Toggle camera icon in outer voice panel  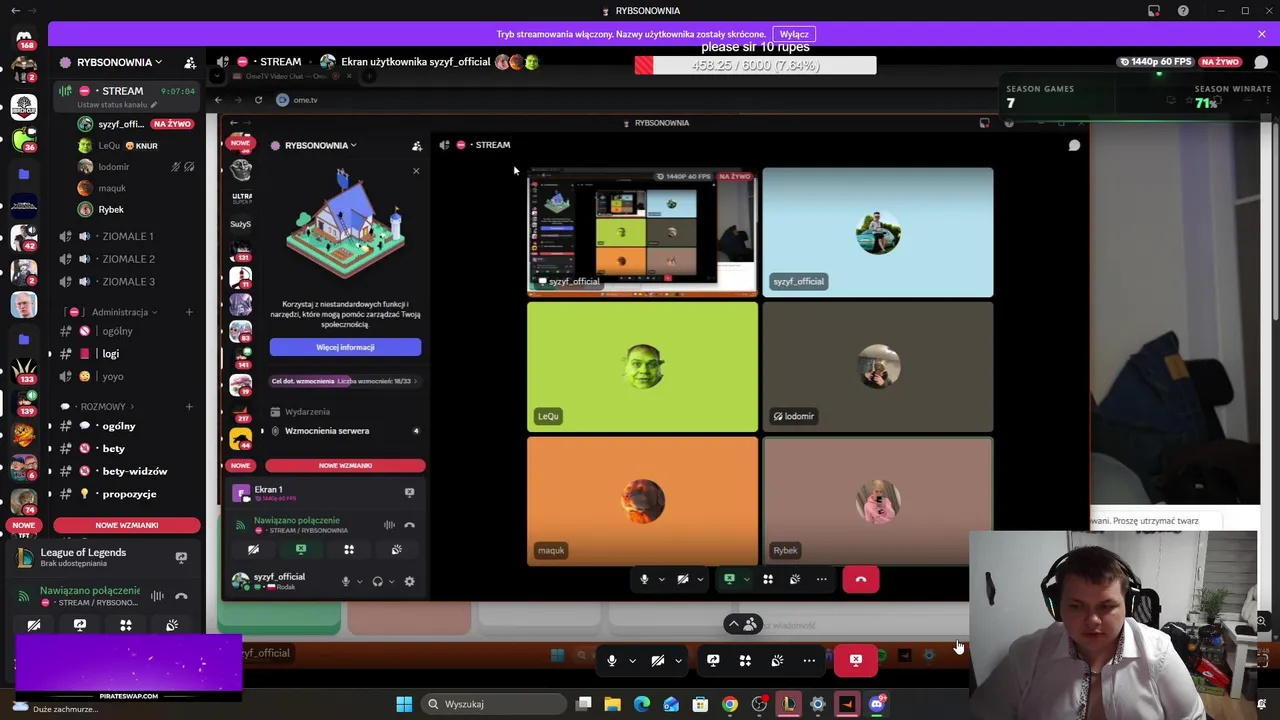34,626
